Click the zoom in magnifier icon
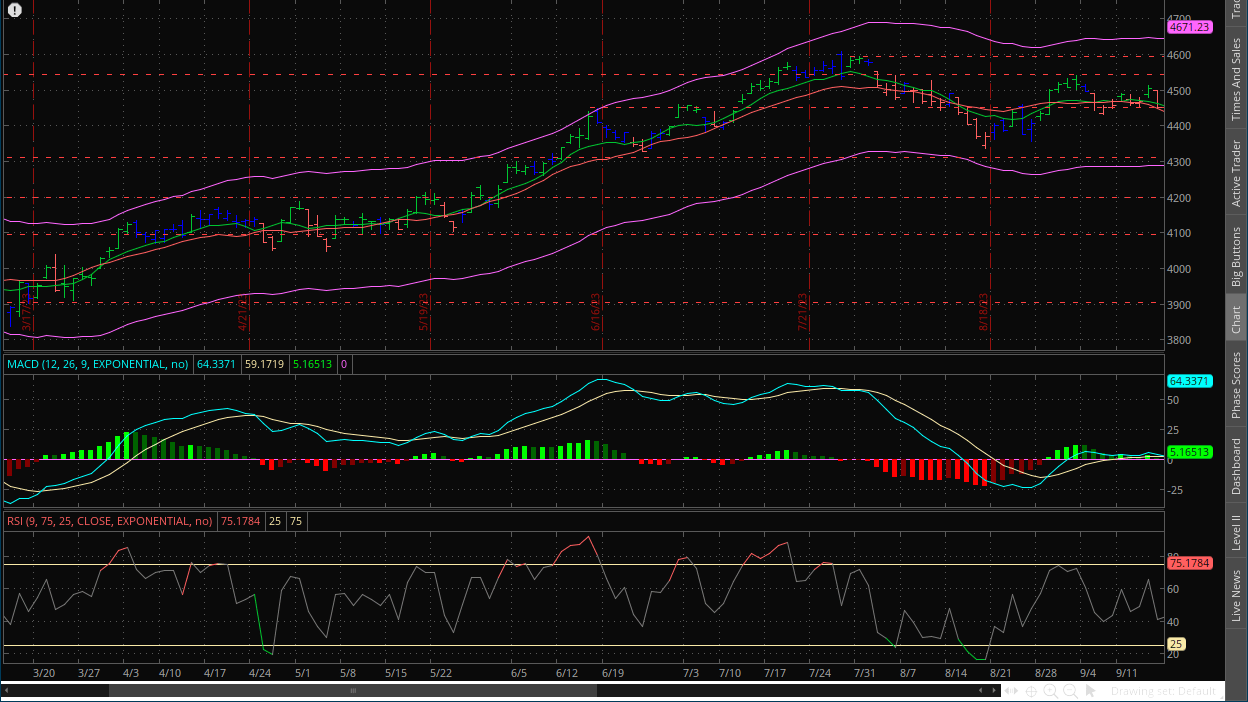Image resolution: width=1248 pixels, height=702 pixels. point(1051,690)
